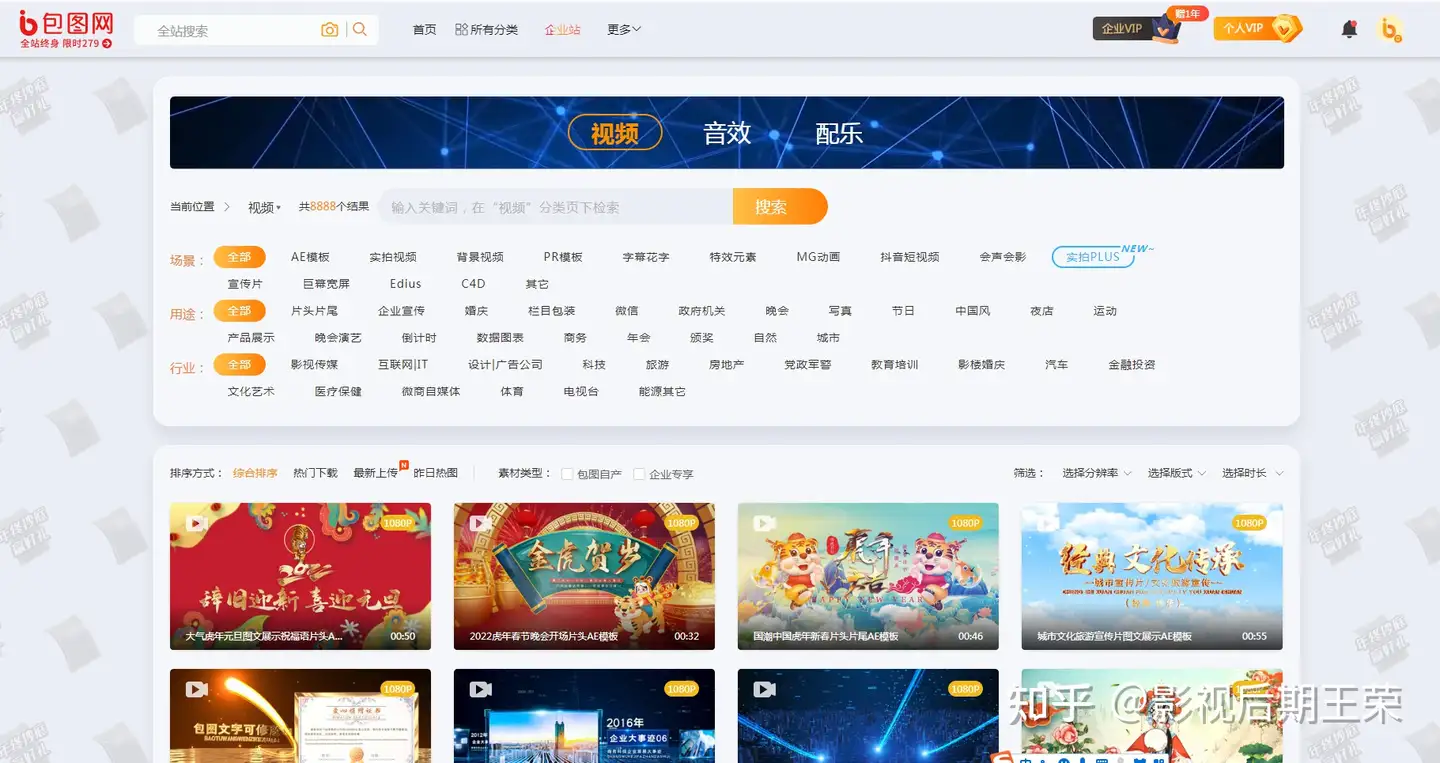Open notifications bell icon
The height and width of the screenshot is (763, 1440).
1349,29
